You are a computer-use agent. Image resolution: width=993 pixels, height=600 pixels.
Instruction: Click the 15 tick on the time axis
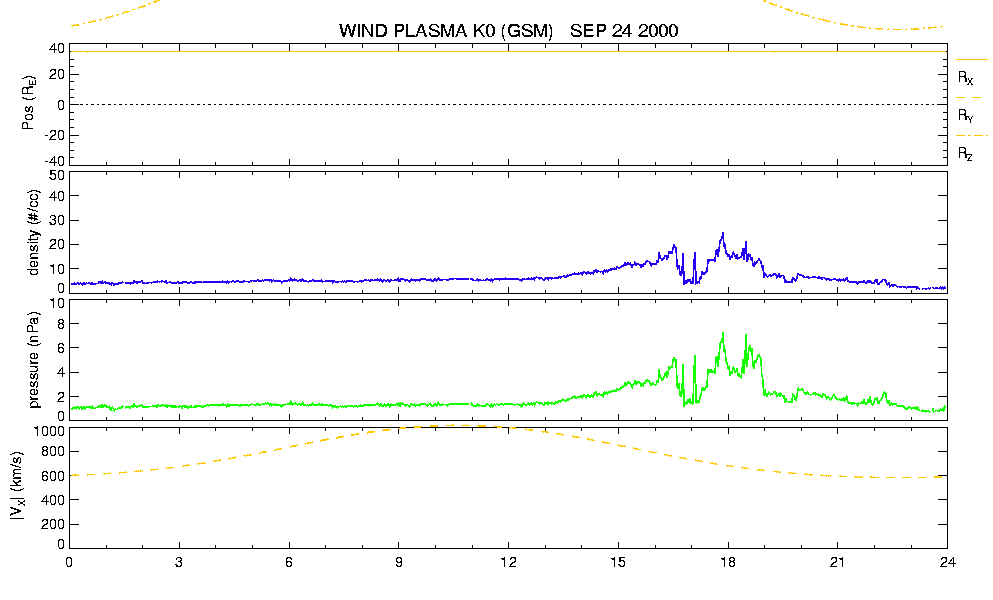[618, 562]
